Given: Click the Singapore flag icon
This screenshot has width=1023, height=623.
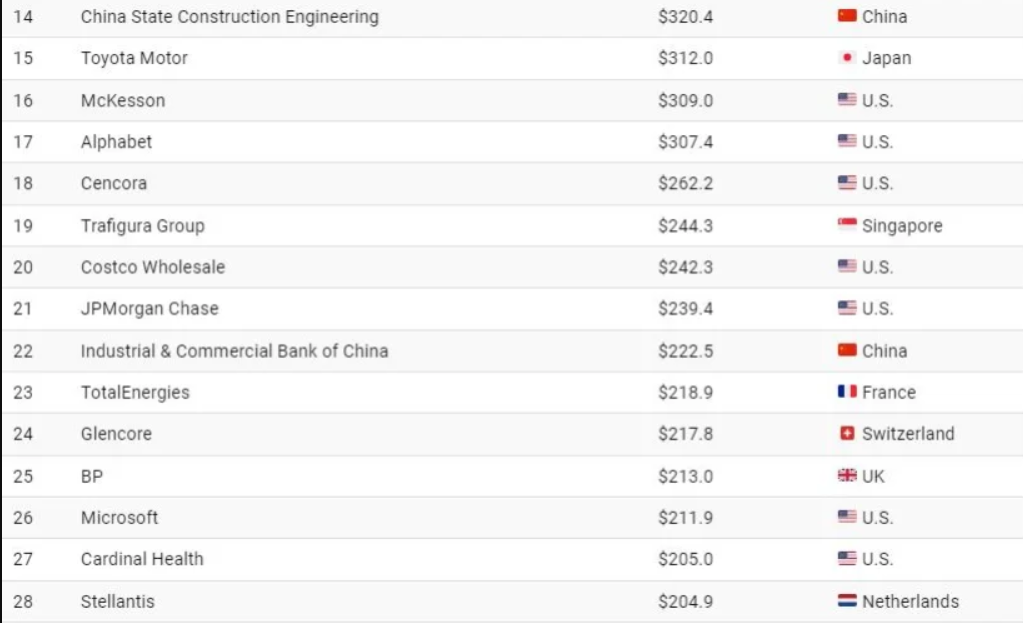Looking at the screenshot, I should tap(847, 225).
